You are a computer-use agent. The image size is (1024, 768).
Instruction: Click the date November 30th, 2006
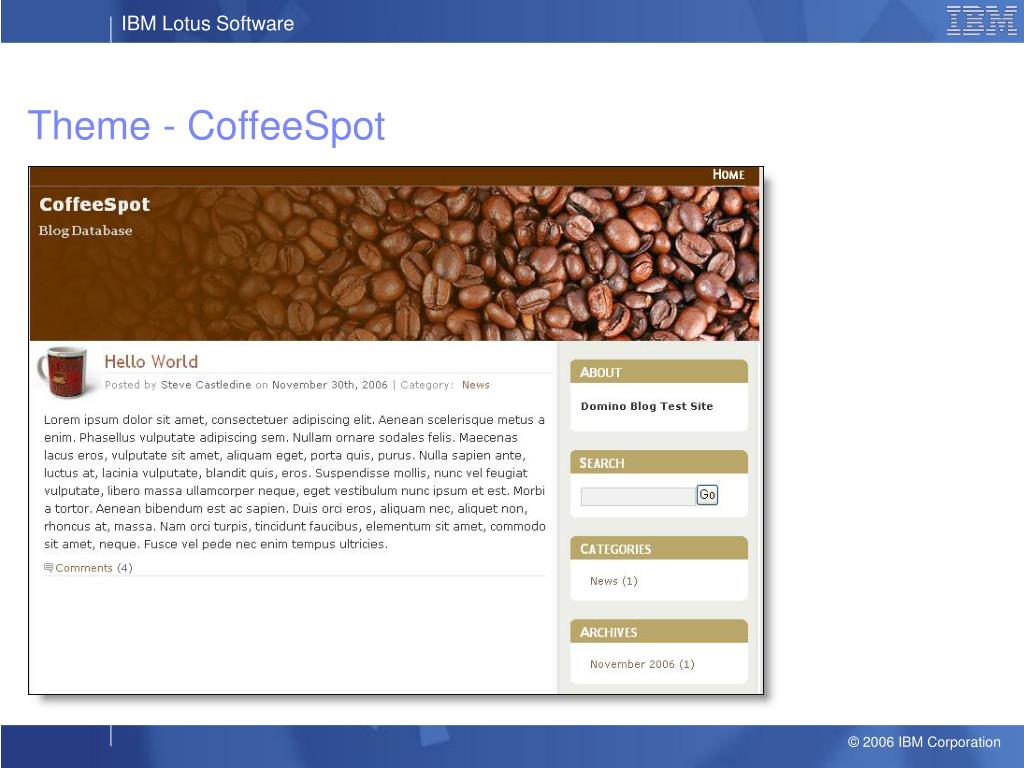pos(330,385)
